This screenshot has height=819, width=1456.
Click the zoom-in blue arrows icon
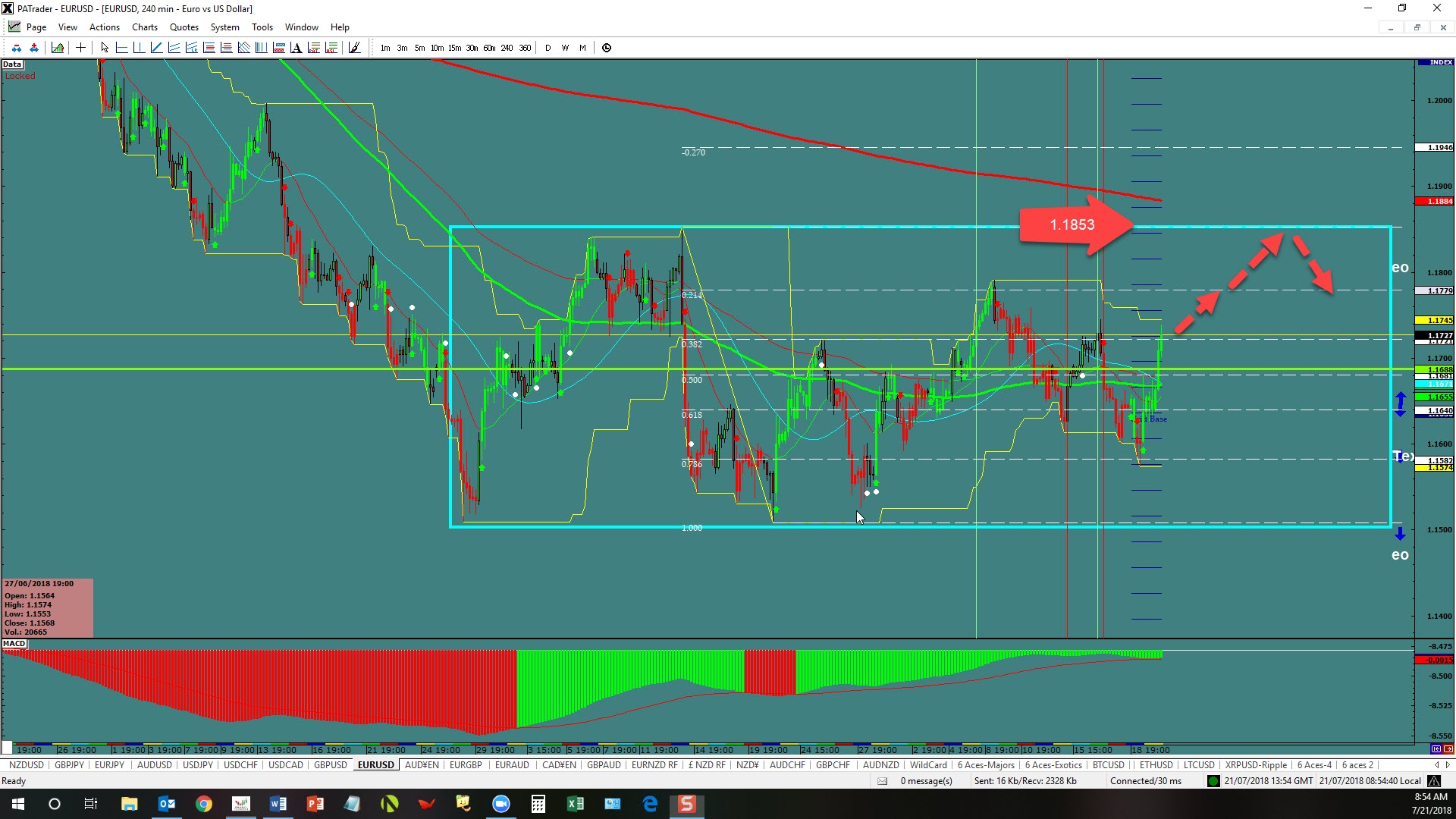click(x=34, y=48)
